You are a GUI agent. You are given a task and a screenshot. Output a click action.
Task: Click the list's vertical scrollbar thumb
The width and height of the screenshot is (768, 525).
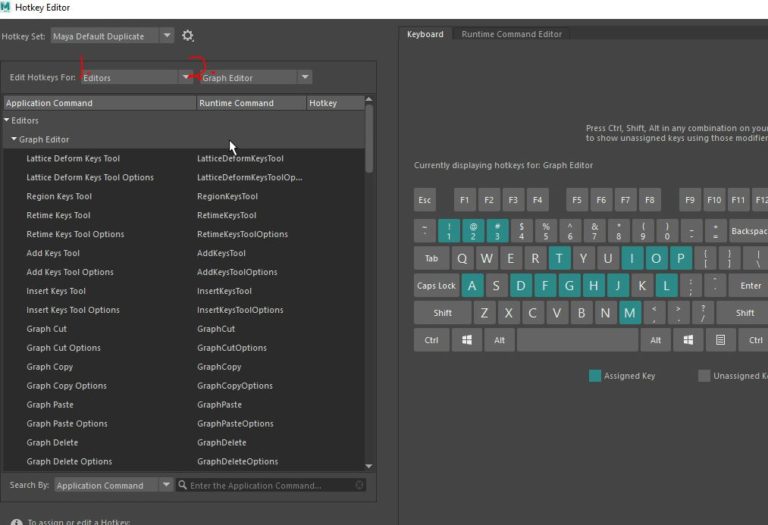coord(369,139)
